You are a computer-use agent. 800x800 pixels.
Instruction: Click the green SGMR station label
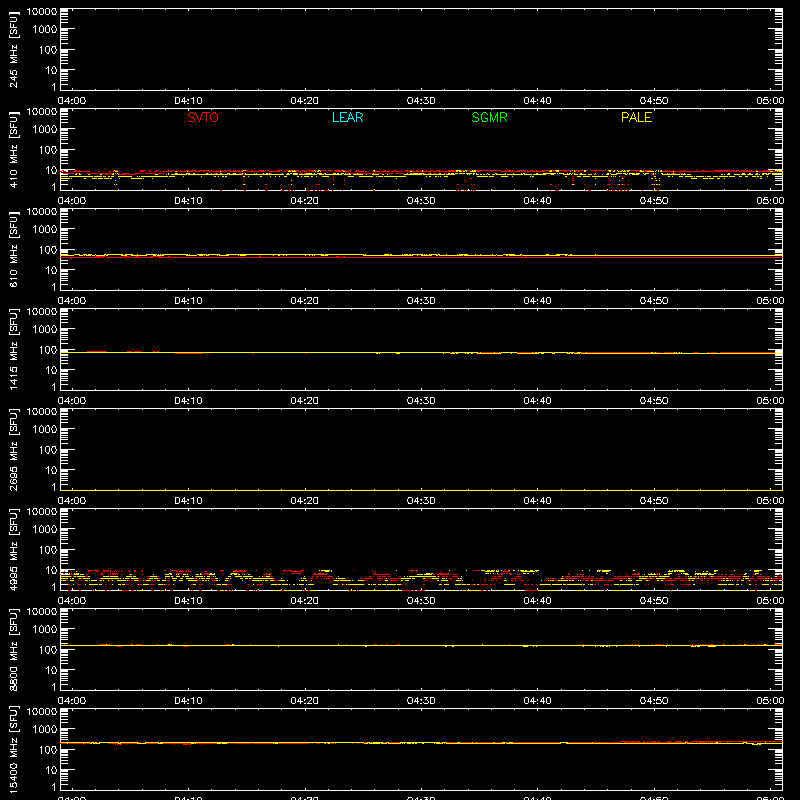coord(489,117)
